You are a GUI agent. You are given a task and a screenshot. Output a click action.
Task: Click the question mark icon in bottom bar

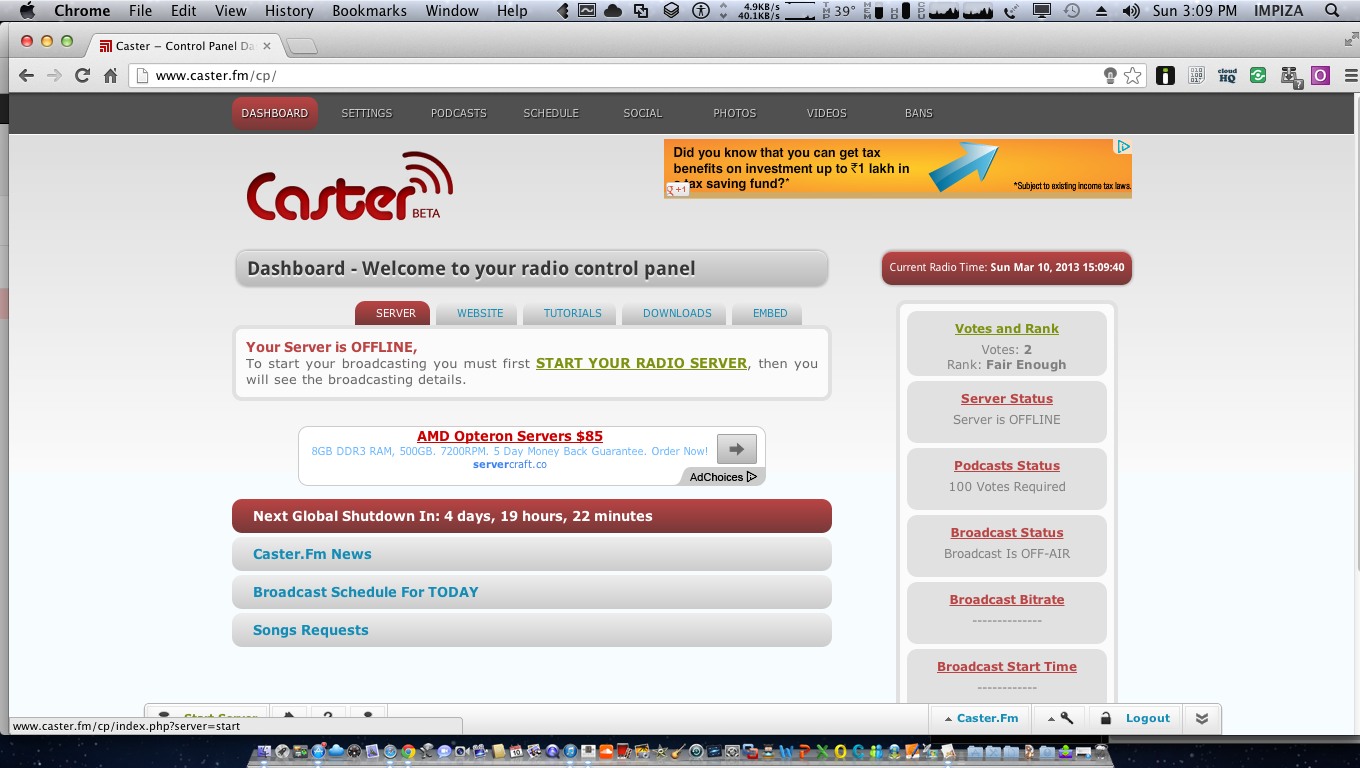327,716
